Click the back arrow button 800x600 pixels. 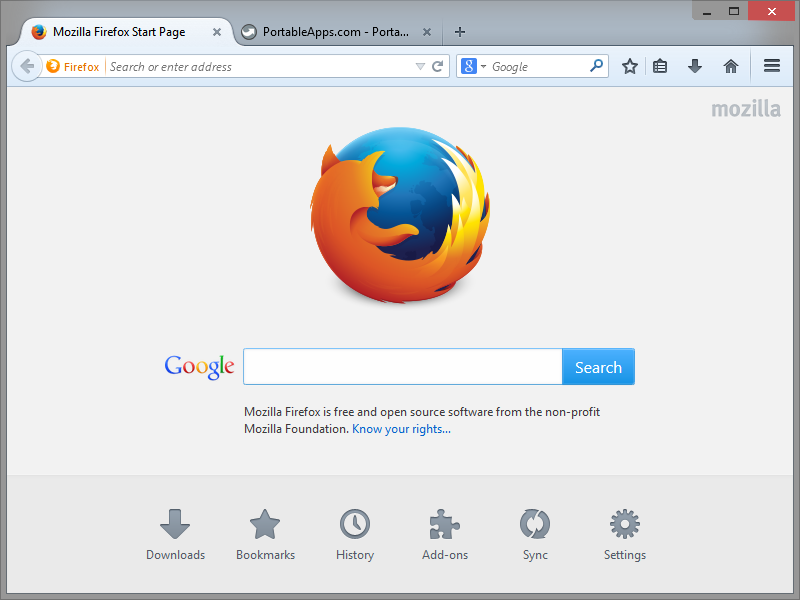click(27, 66)
